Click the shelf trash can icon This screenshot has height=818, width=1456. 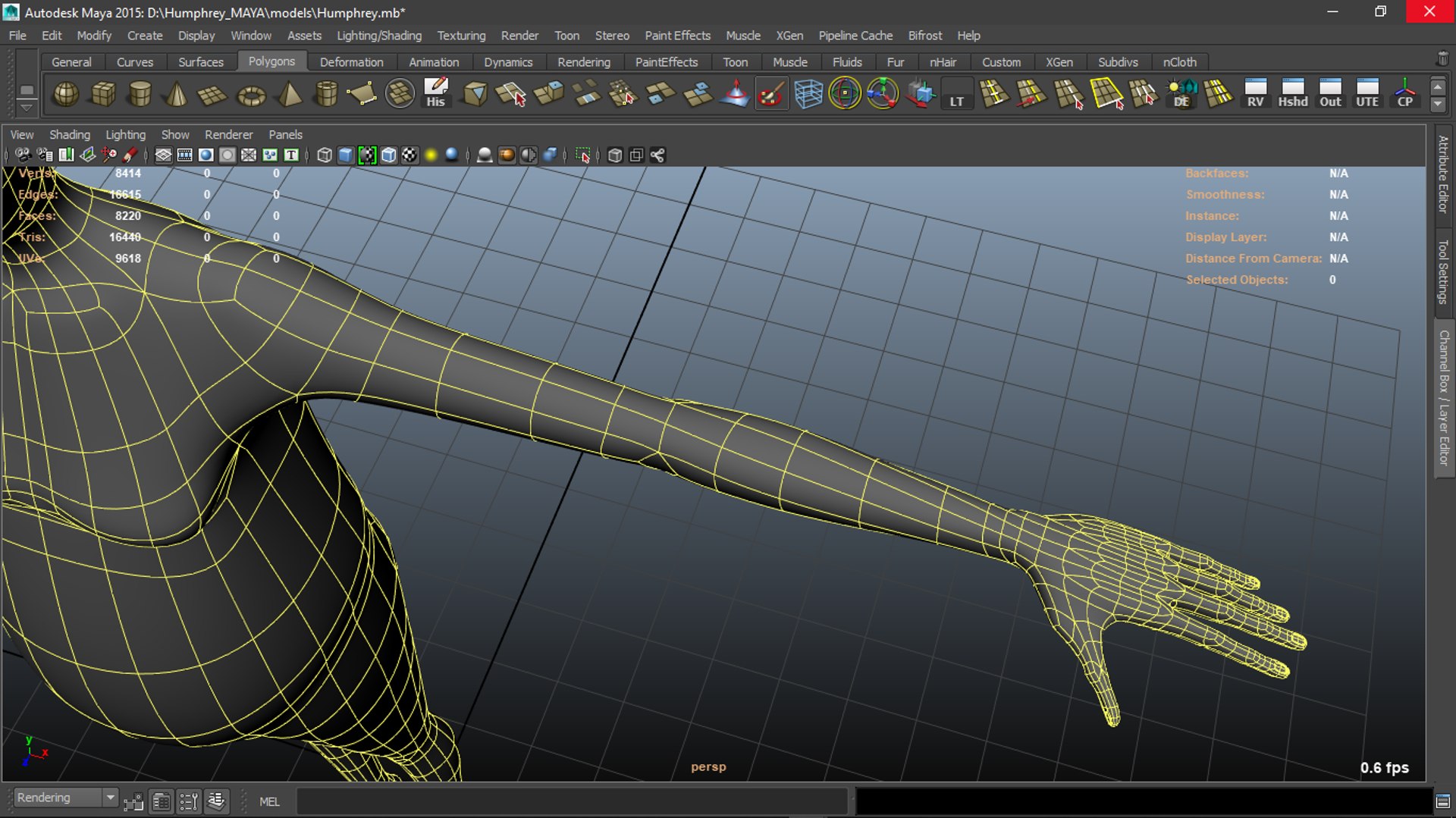[1442, 58]
